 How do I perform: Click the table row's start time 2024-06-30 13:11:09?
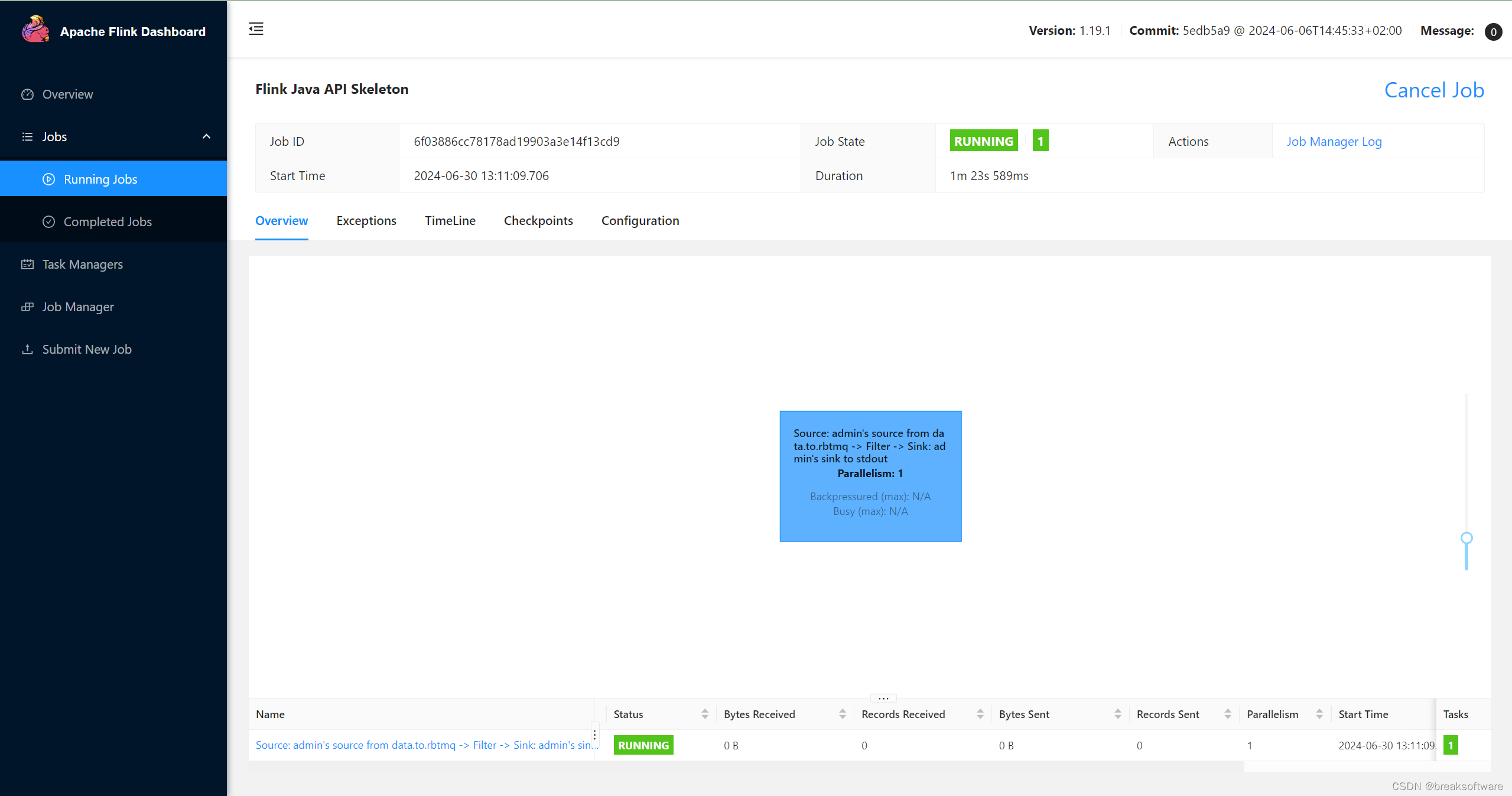coord(1387,746)
